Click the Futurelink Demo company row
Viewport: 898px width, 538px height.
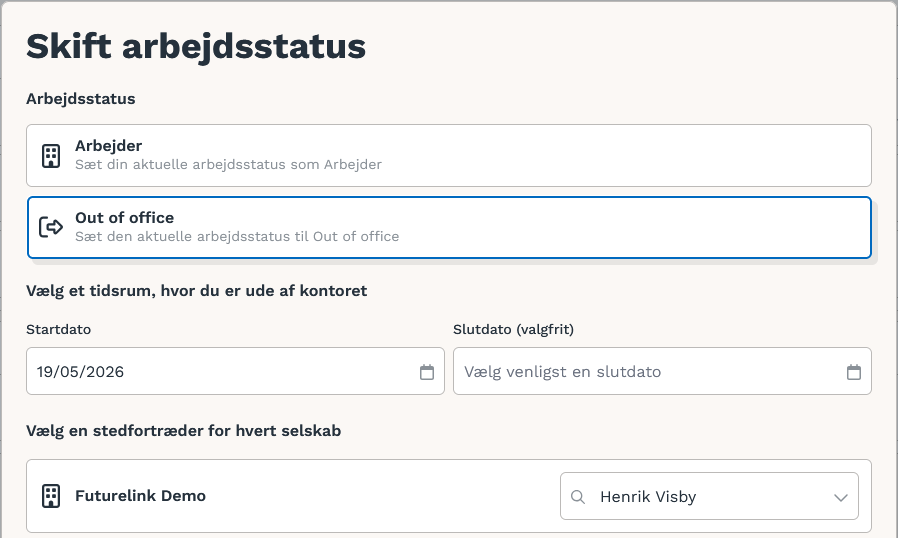pyautogui.click(x=449, y=496)
